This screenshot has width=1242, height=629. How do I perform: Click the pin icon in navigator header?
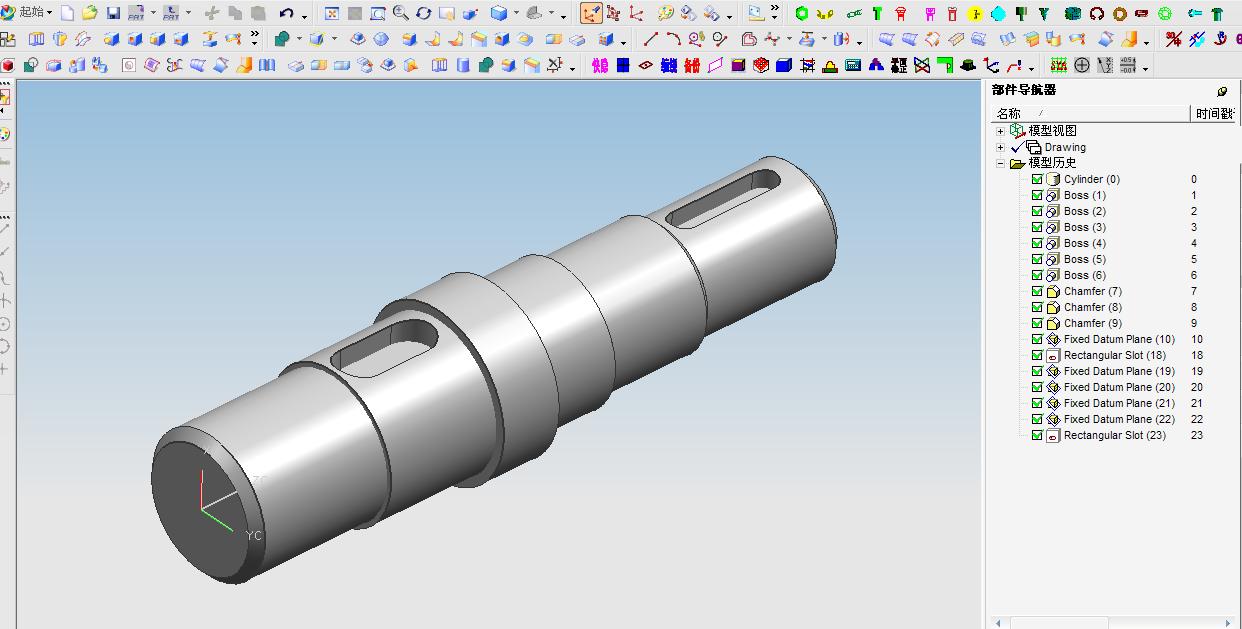point(1222,91)
